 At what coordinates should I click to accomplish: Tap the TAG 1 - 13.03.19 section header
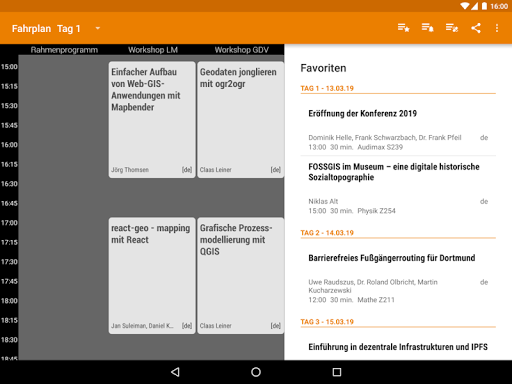[x=327, y=88]
